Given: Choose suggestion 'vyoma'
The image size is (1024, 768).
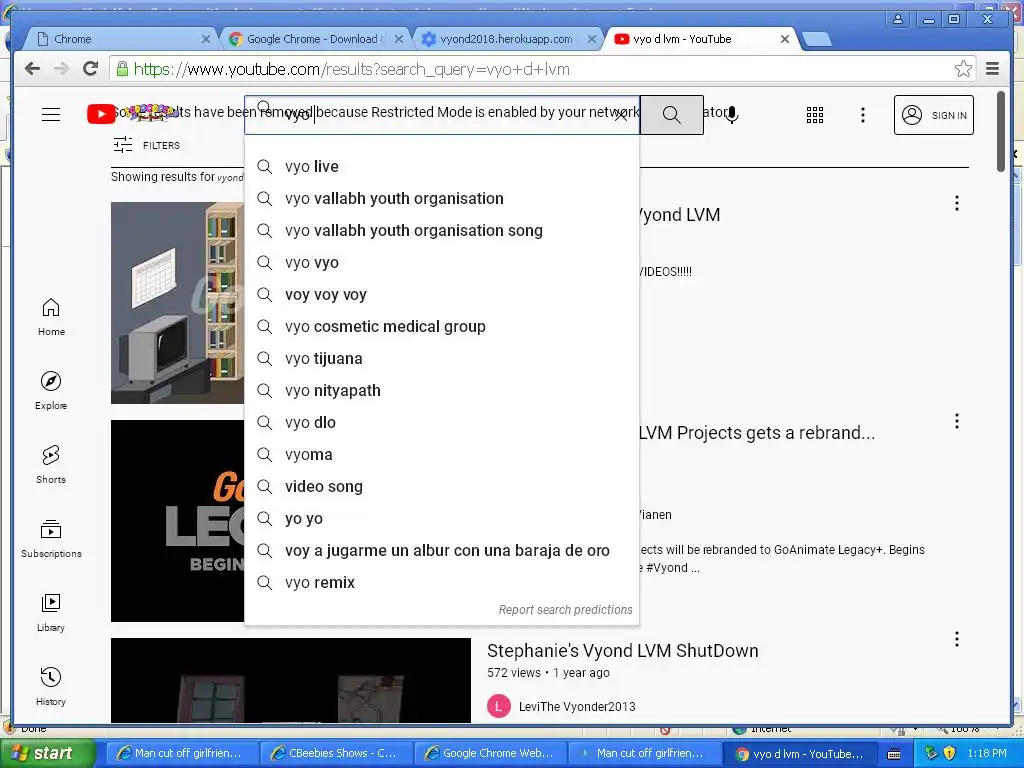Looking at the screenshot, I should click(x=441, y=455).
